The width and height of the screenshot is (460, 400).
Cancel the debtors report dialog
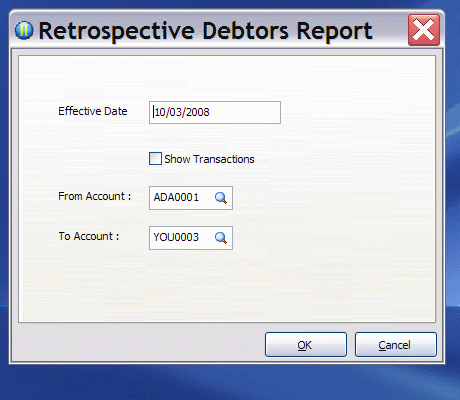[x=396, y=345]
